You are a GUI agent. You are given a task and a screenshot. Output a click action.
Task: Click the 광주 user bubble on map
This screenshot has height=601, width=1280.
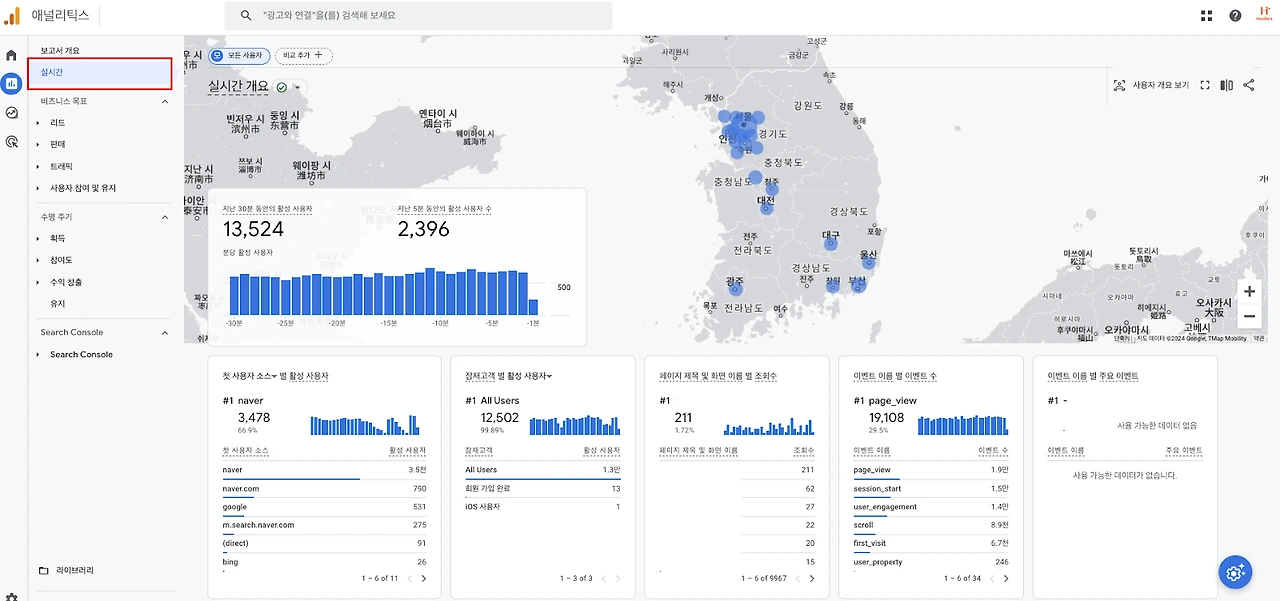click(x=735, y=288)
